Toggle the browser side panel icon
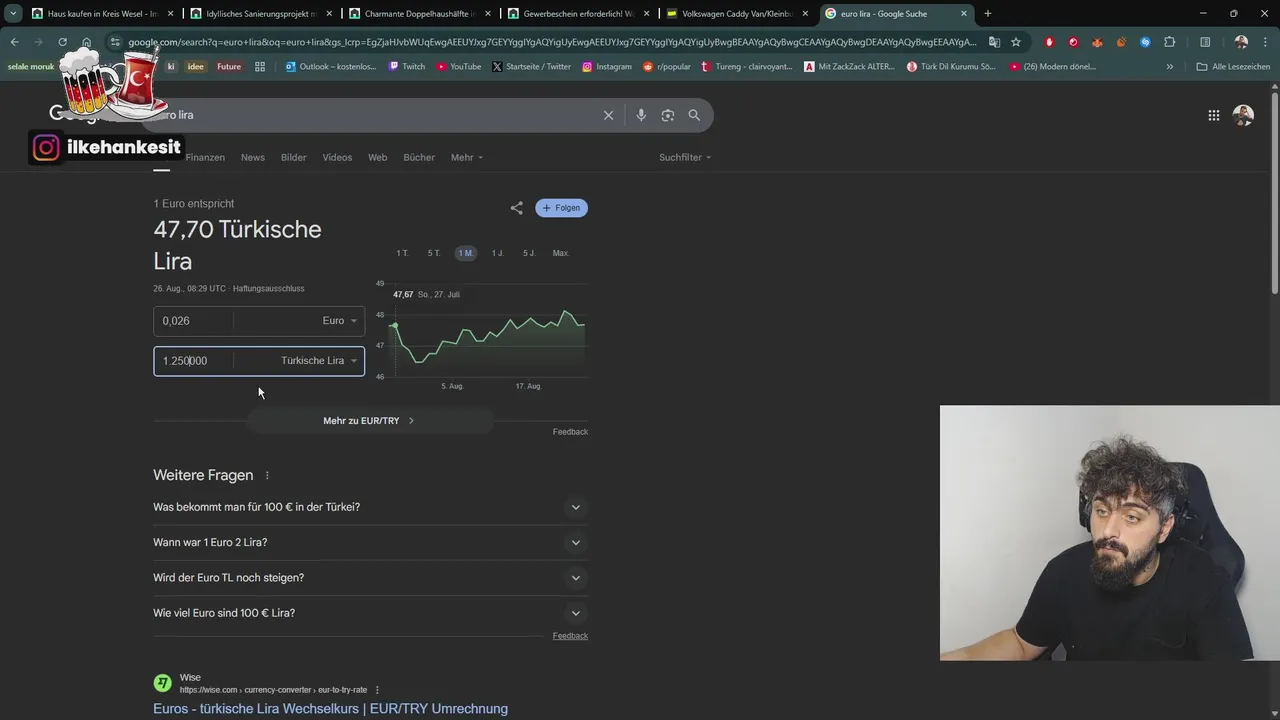The image size is (1280, 720). coord(1205,42)
